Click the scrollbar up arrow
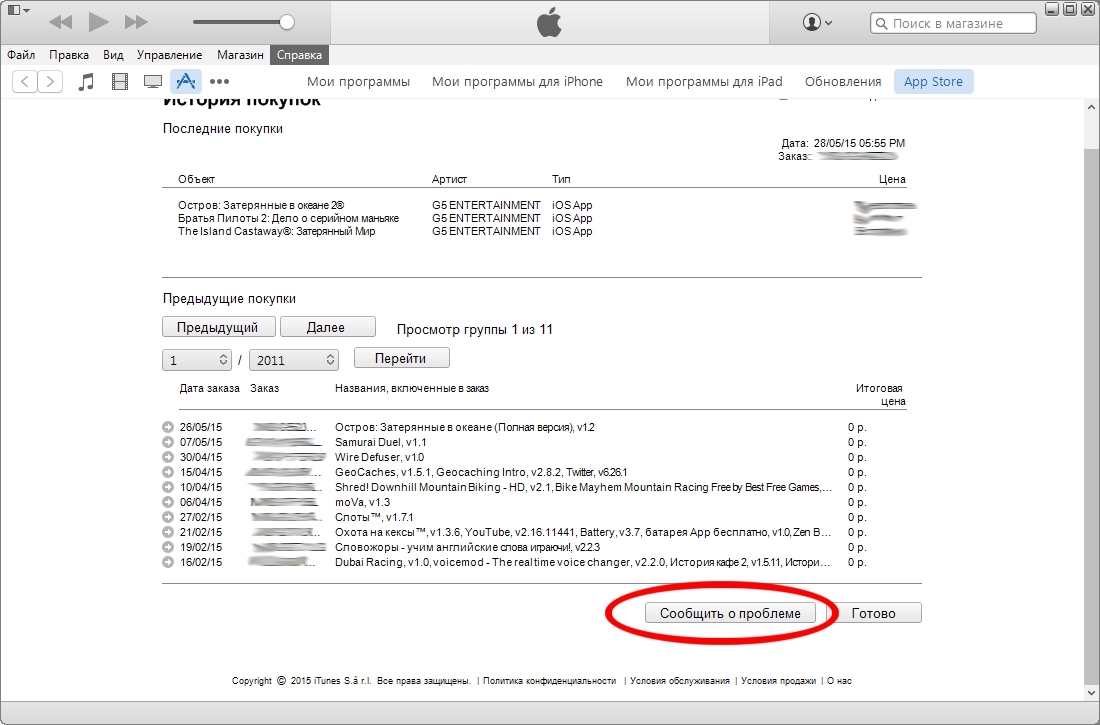Image resolution: width=1100 pixels, height=725 pixels. coord(1091,107)
